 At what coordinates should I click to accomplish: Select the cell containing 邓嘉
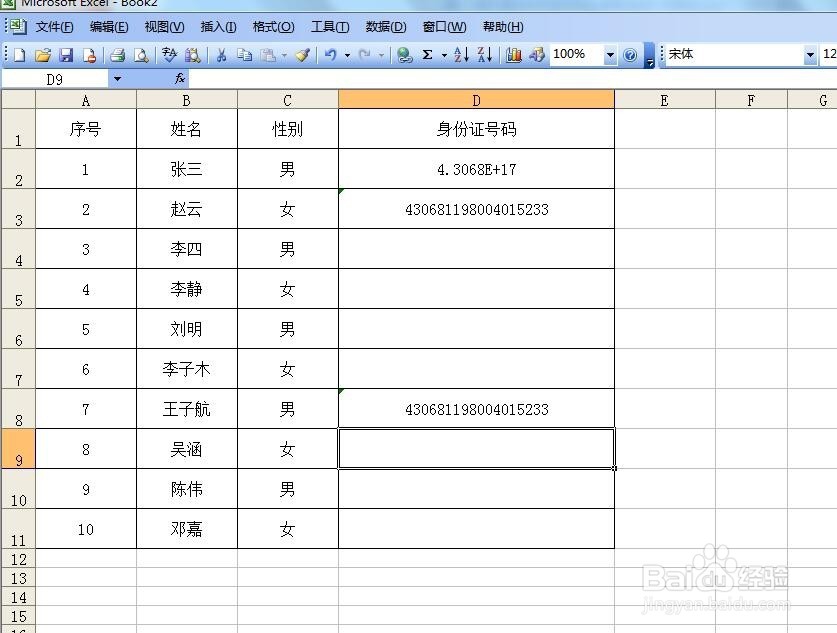click(186, 529)
